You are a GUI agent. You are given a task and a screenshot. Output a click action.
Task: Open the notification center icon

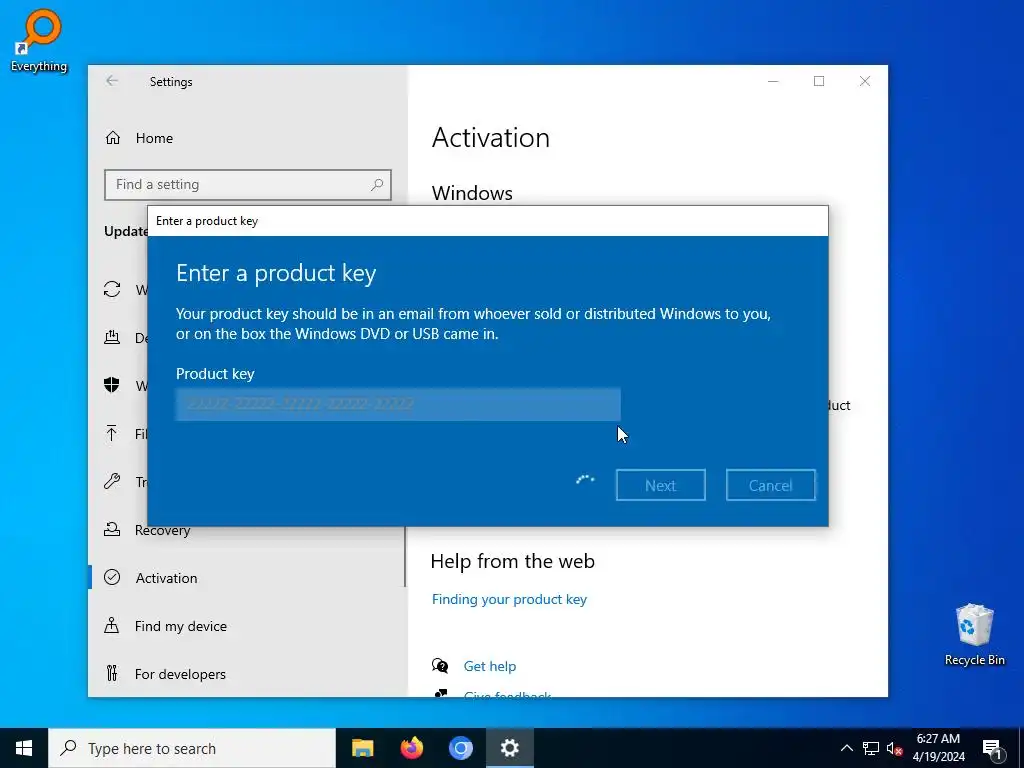click(x=992, y=748)
